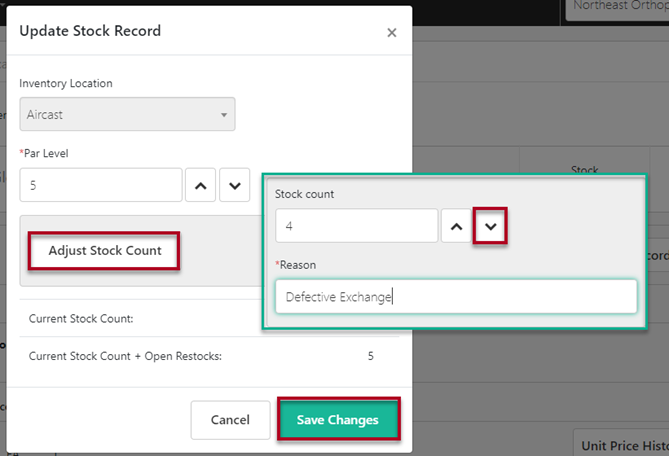Open the Inventory Location Aircast dropdown

(x=127, y=115)
